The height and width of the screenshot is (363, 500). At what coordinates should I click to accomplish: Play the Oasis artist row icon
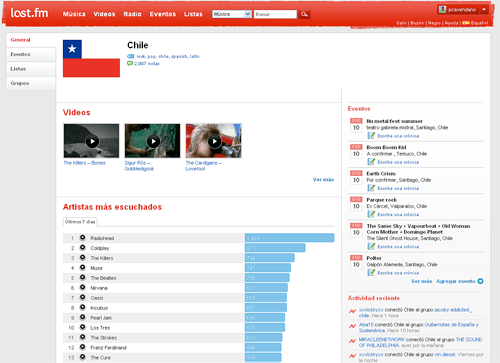point(82,297)
